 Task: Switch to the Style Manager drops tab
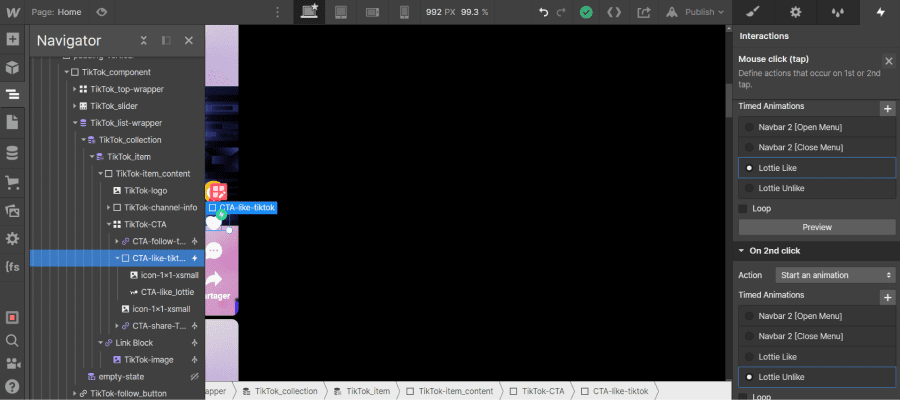pyautogui.click(x=839, y=12)
